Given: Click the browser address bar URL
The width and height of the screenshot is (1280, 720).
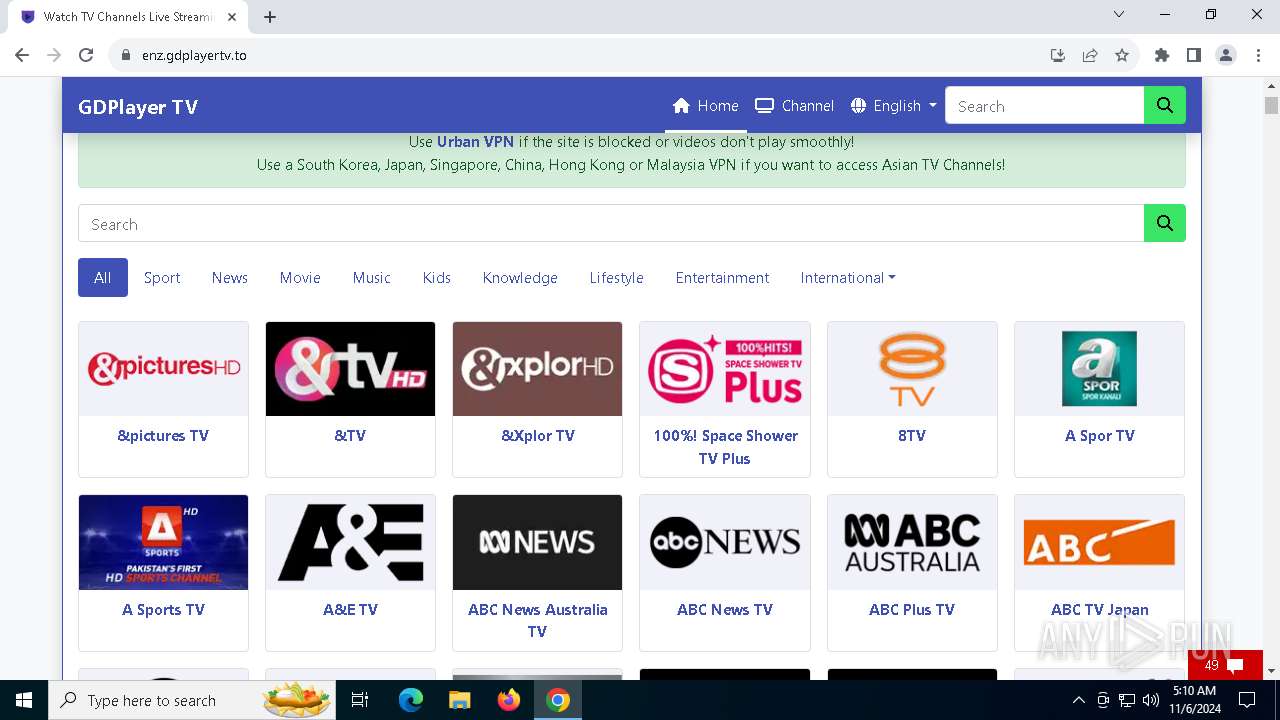Looking at the screenshot, I should pos(194,55).
